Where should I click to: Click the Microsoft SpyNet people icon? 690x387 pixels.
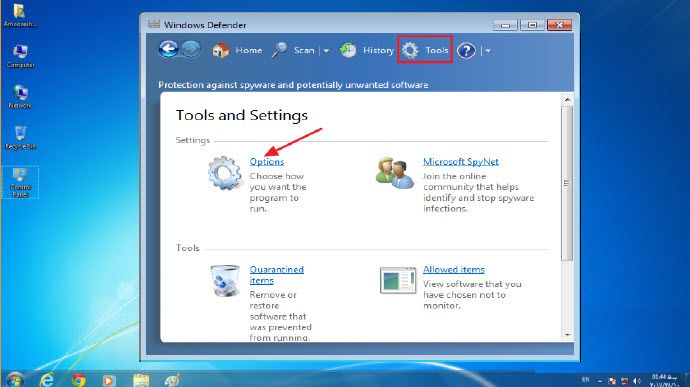click(395, 173)
